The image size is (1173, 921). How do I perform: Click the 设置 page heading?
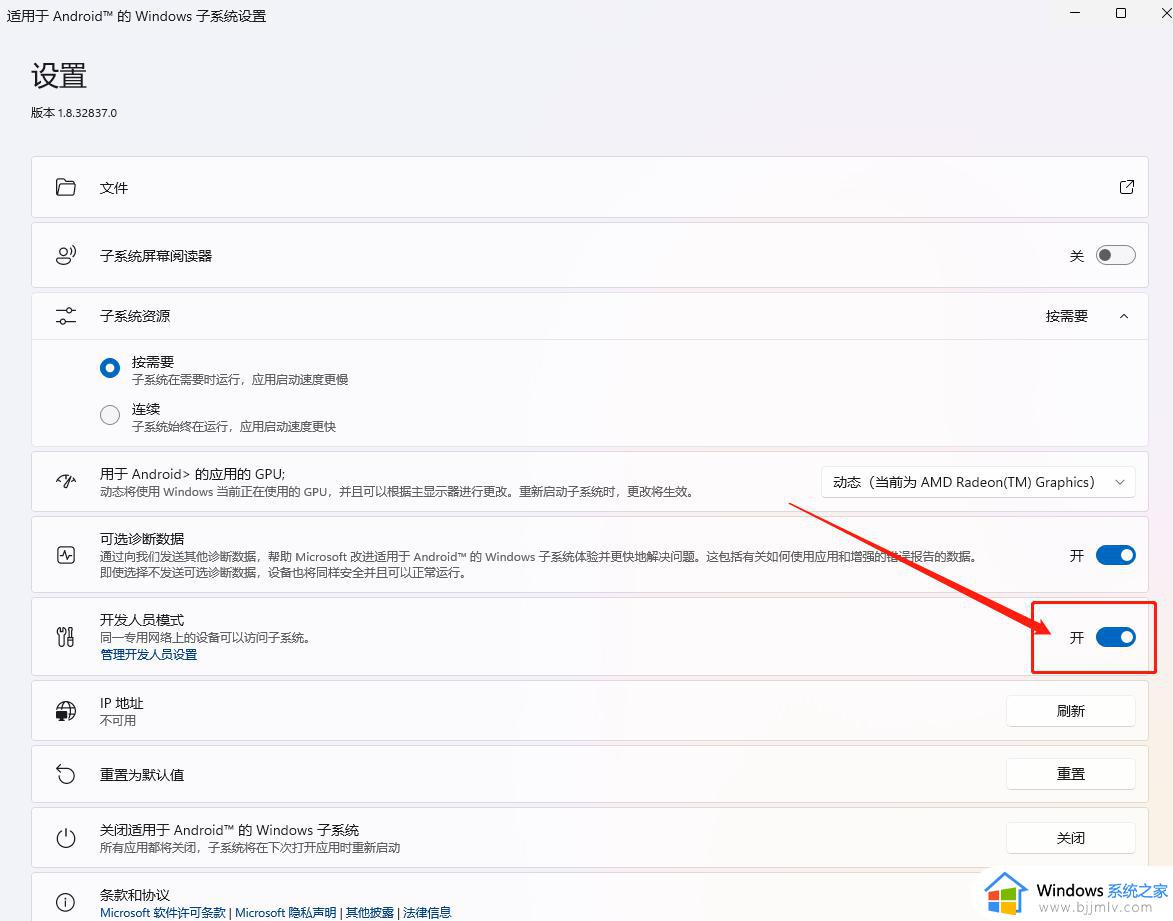pyautogui.click(x=59, y=76)
